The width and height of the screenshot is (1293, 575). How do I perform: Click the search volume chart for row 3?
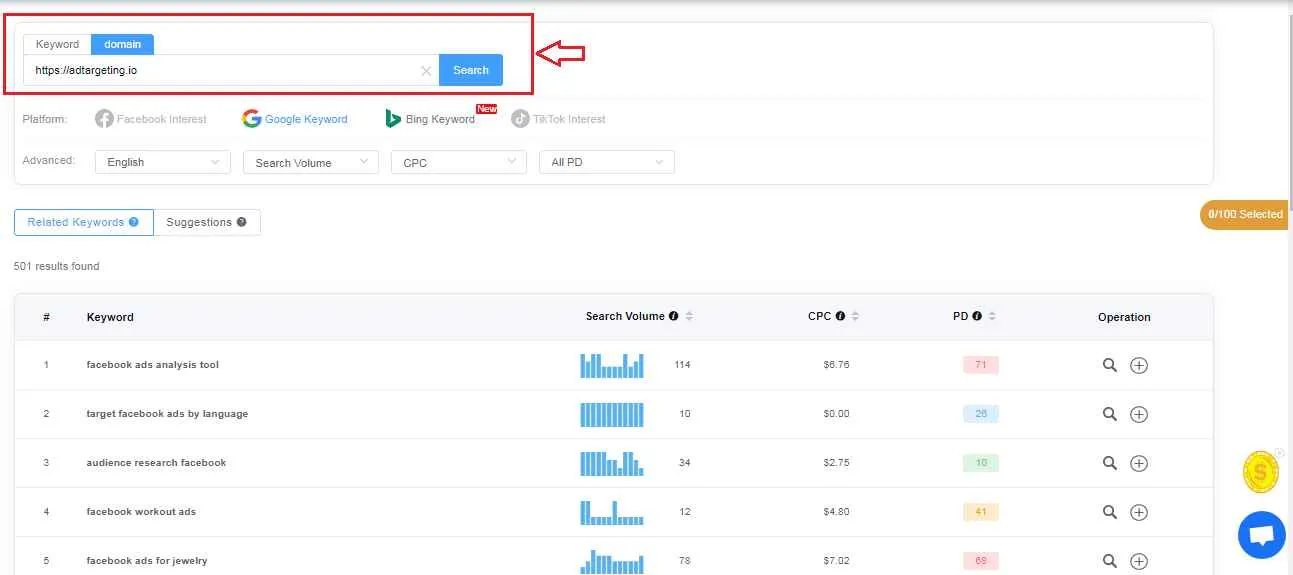[612, 463]
